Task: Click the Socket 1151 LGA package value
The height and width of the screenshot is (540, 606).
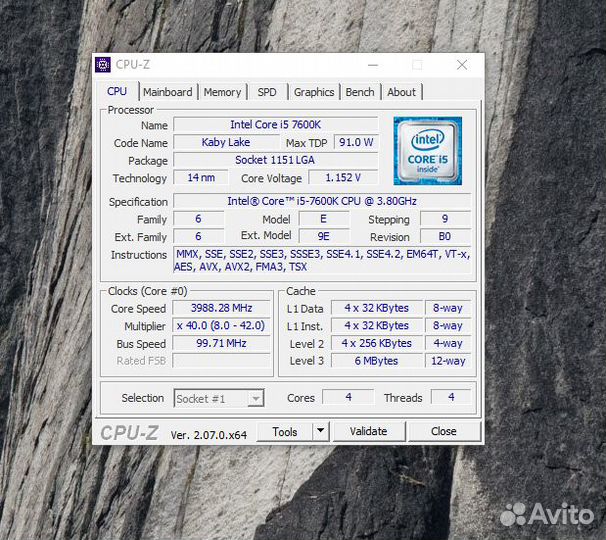Action: click(276, 160)
